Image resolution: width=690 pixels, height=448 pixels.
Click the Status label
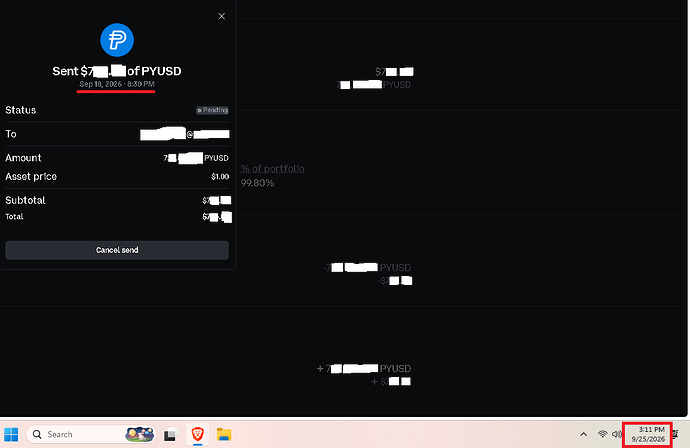21,110
